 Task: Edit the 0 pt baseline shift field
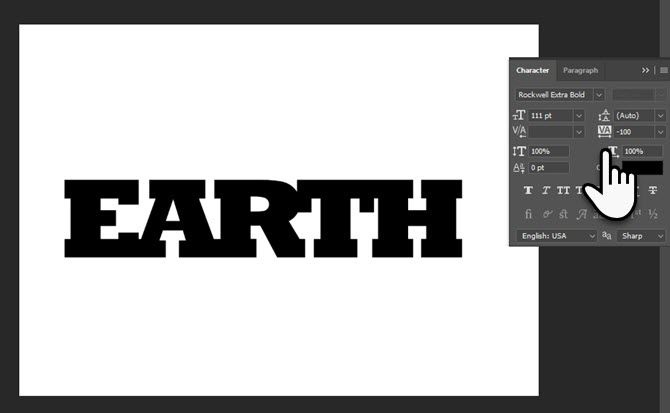549,167
